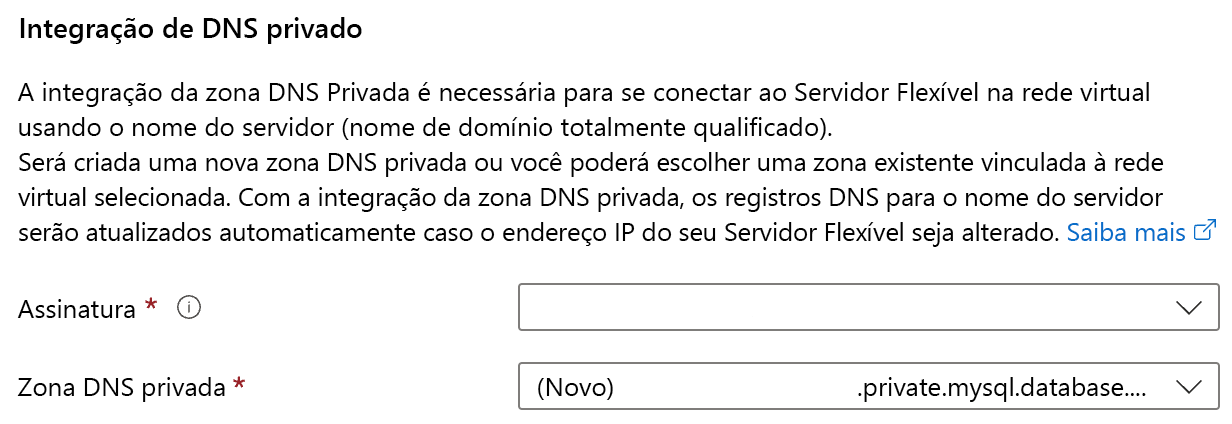The width and height of the screenshot is (1232, 424).
Task: Click the external-link icon after Saiba mais
Action: pyautogui.click(x=1206, y=232)
